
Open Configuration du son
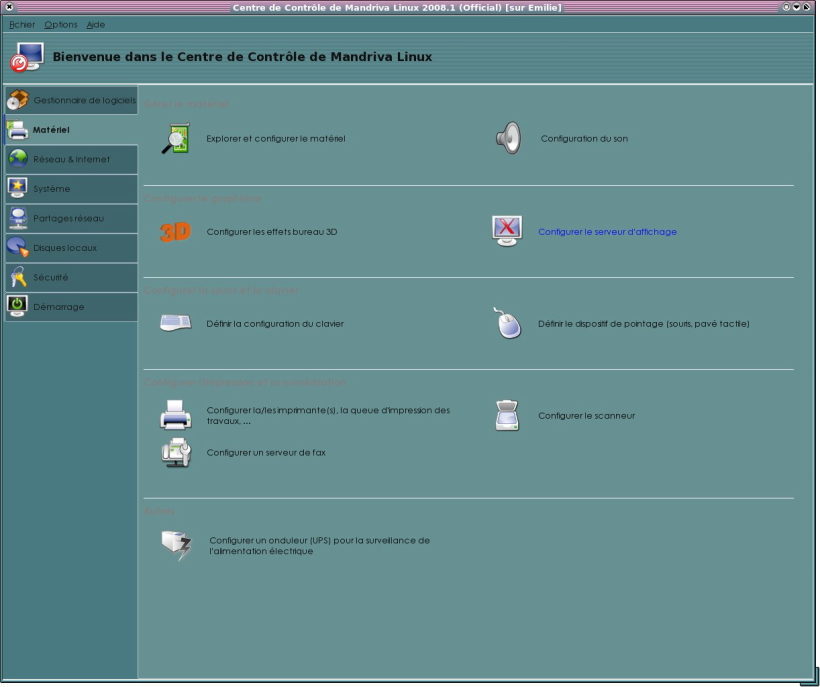point(584,139)
